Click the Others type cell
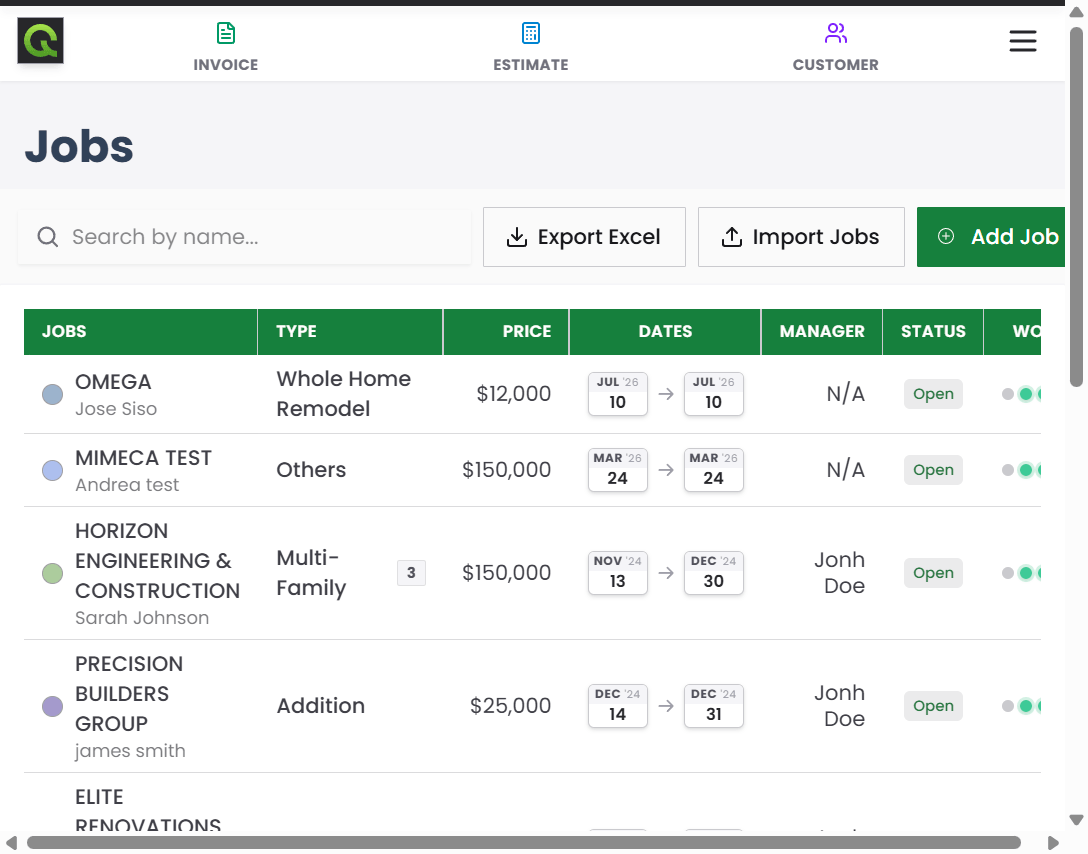 311,470
